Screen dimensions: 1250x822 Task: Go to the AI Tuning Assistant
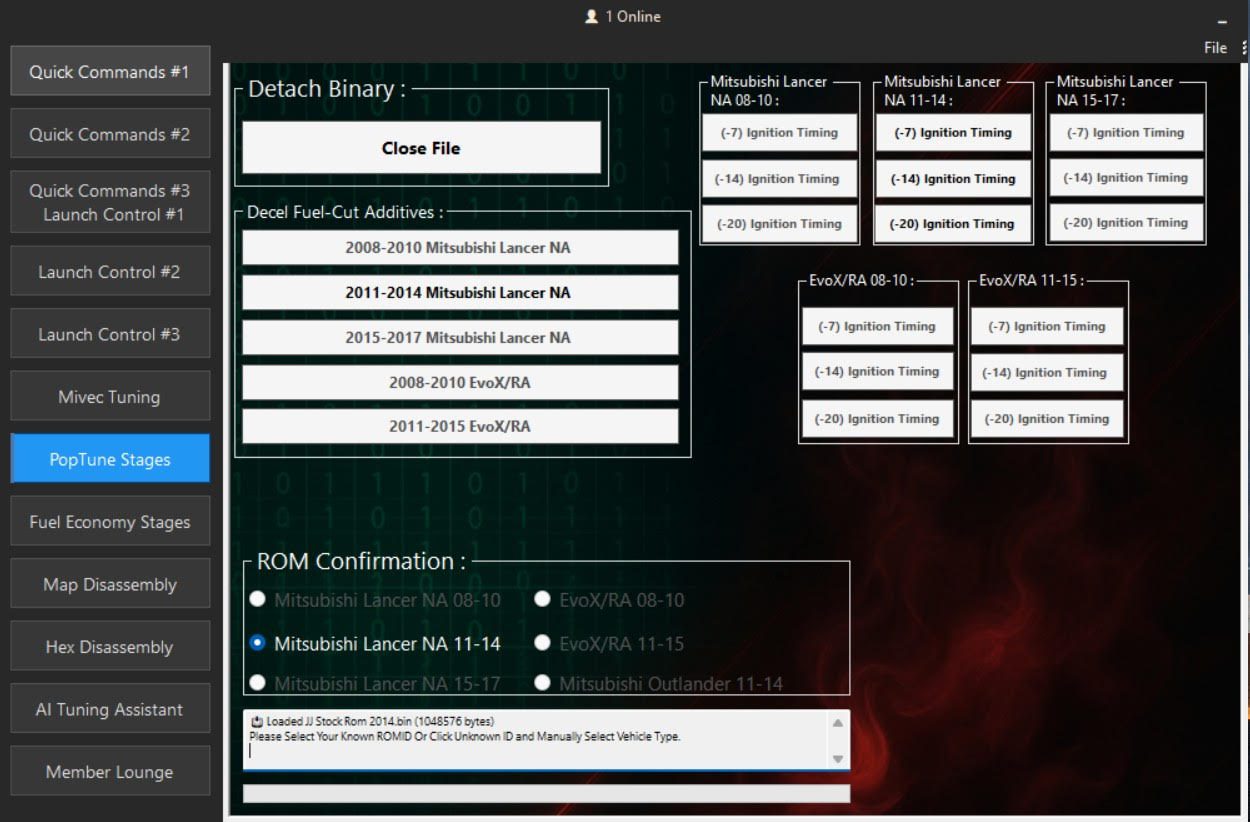tap(110, 710)
